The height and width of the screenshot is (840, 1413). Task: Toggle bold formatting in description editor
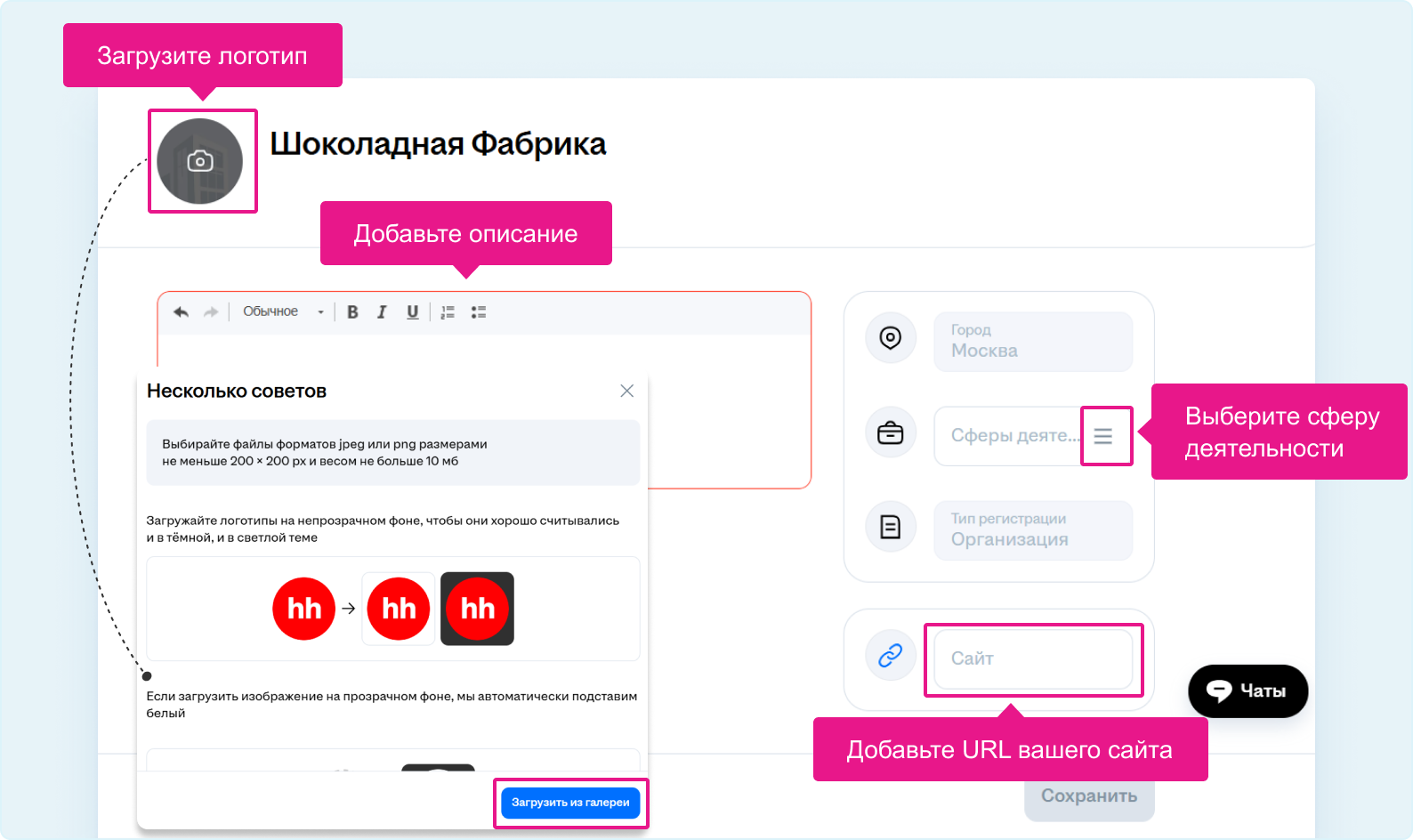(x=352, y=312)
